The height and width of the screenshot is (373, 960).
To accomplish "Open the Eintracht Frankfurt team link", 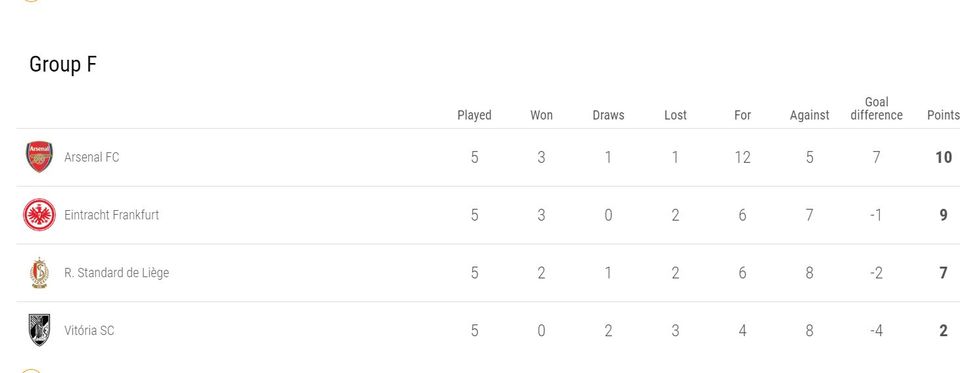I will tap(111, 215).
